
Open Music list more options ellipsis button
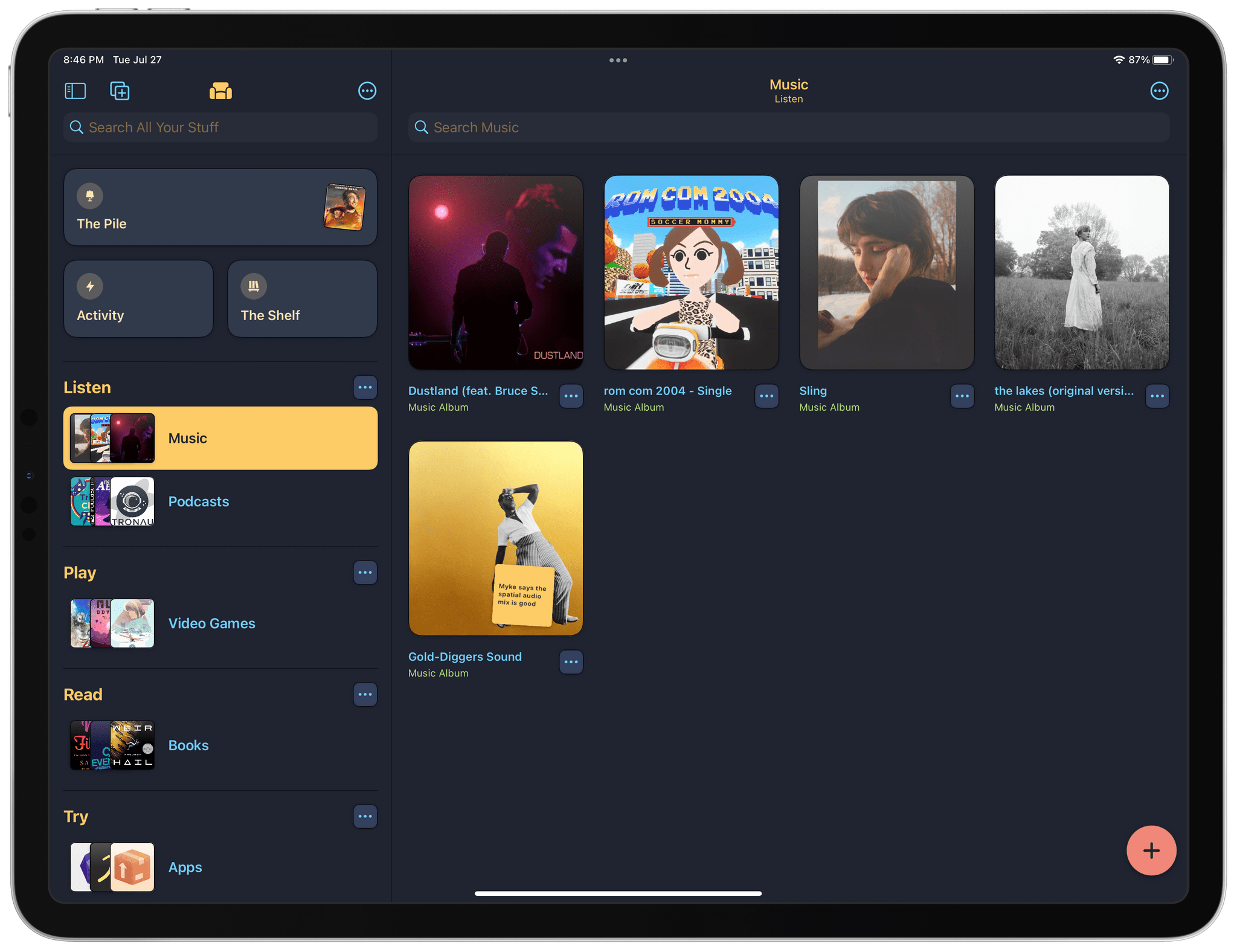point(1159,91)
